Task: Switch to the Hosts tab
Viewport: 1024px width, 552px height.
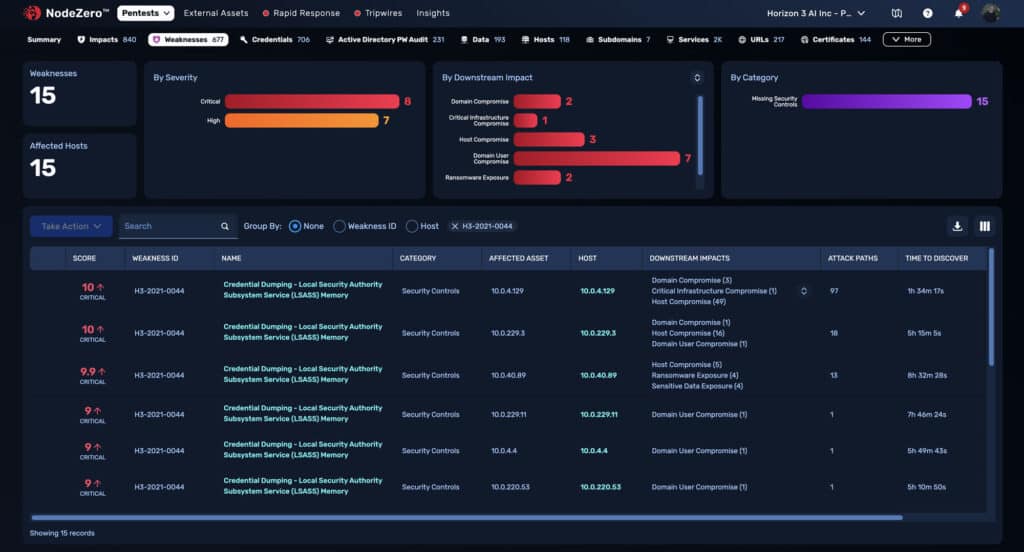Action: click(x=545, y=40)
